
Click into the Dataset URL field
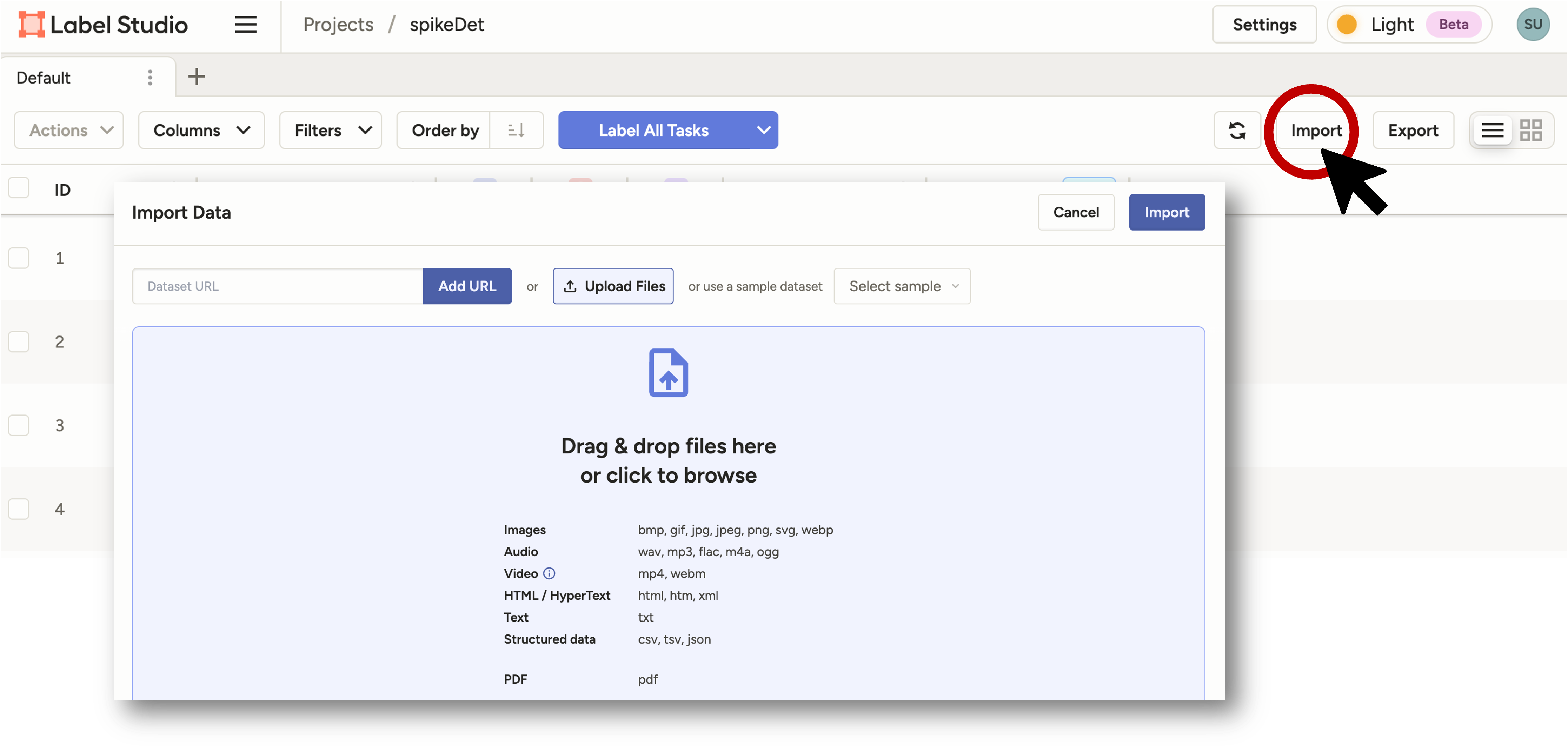coord(278,286)
